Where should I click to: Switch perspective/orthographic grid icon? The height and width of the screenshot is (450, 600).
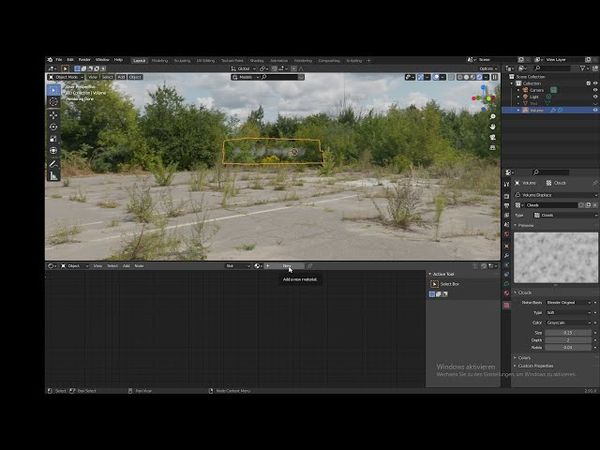tap(493, 147)
